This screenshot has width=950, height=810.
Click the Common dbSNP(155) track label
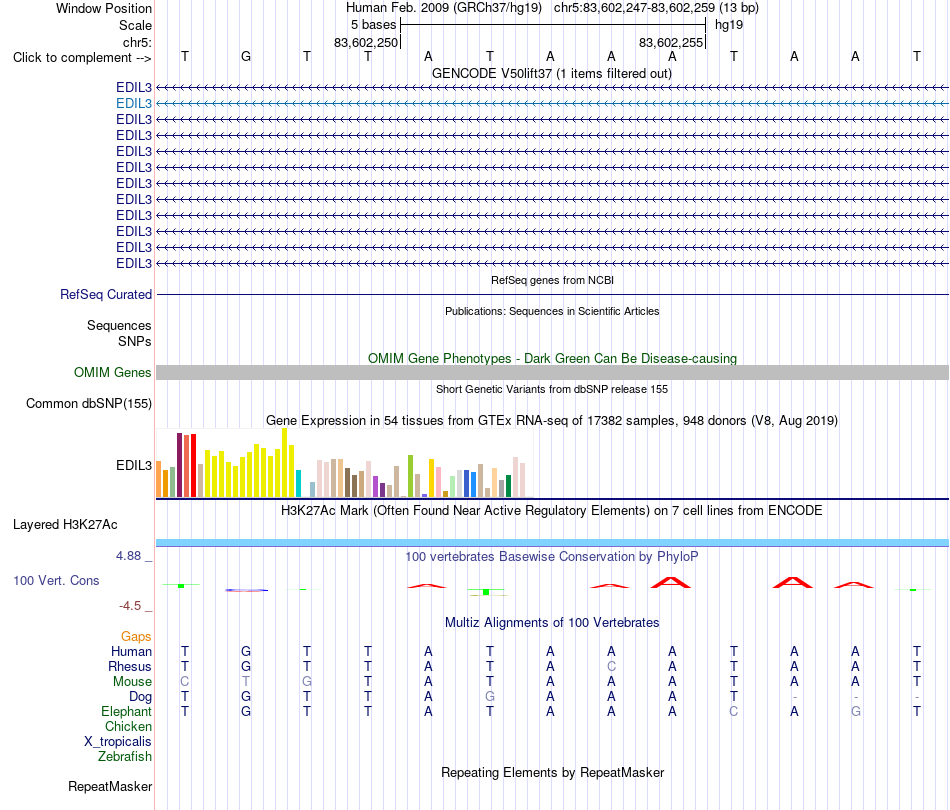(x=89, y=403)
